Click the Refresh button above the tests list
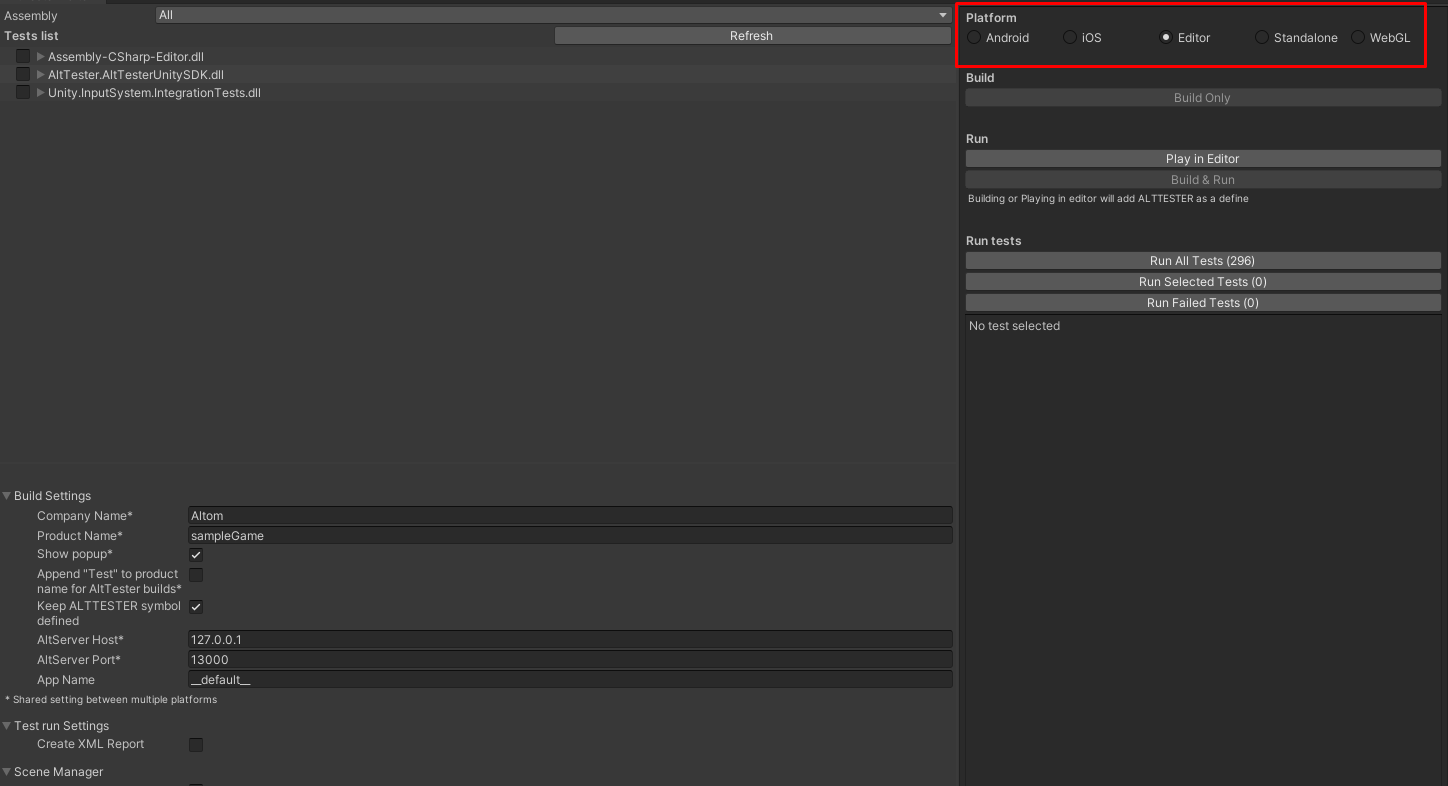The height and width of the screenshot is (786, 1448). (x=750, y=35)
